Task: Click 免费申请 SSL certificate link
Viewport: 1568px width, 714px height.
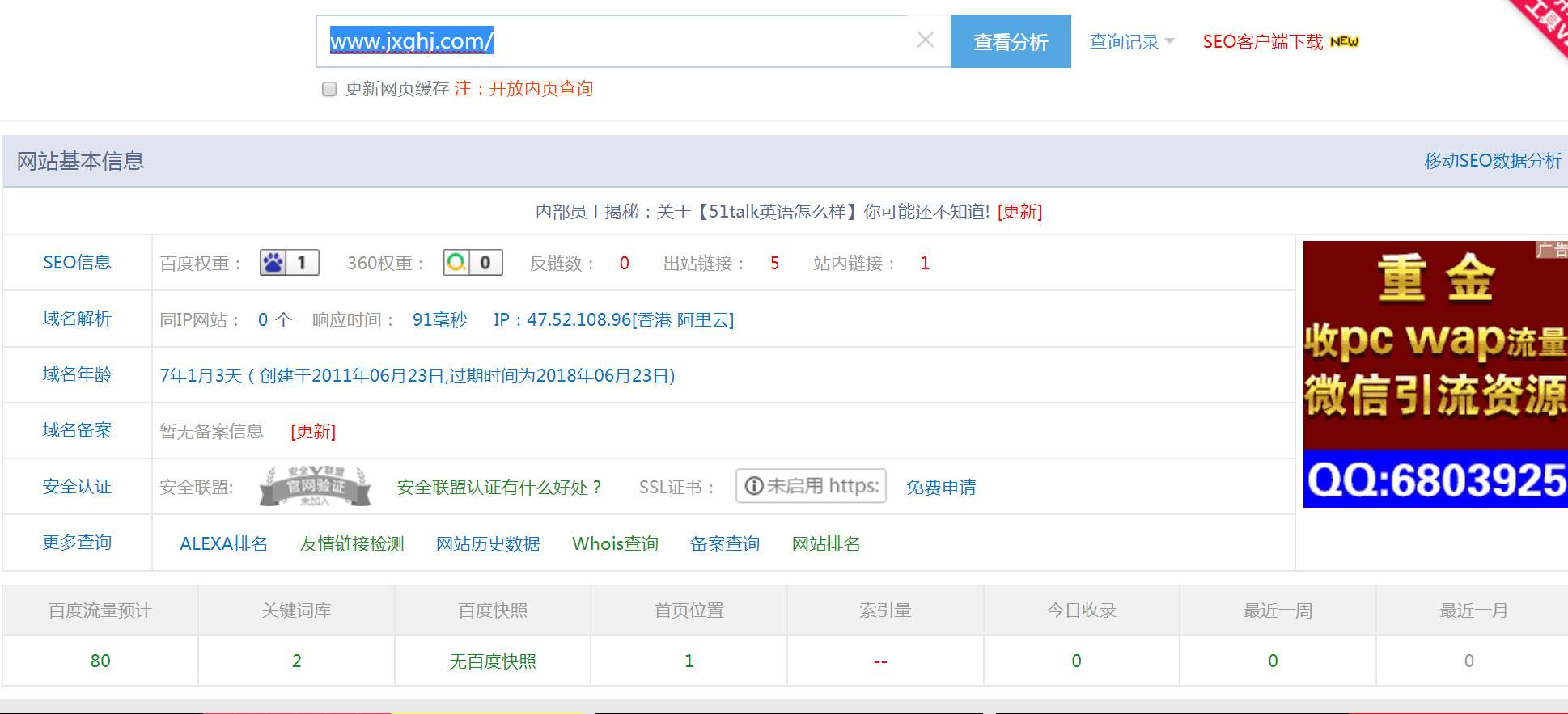Action: [941, 487]
